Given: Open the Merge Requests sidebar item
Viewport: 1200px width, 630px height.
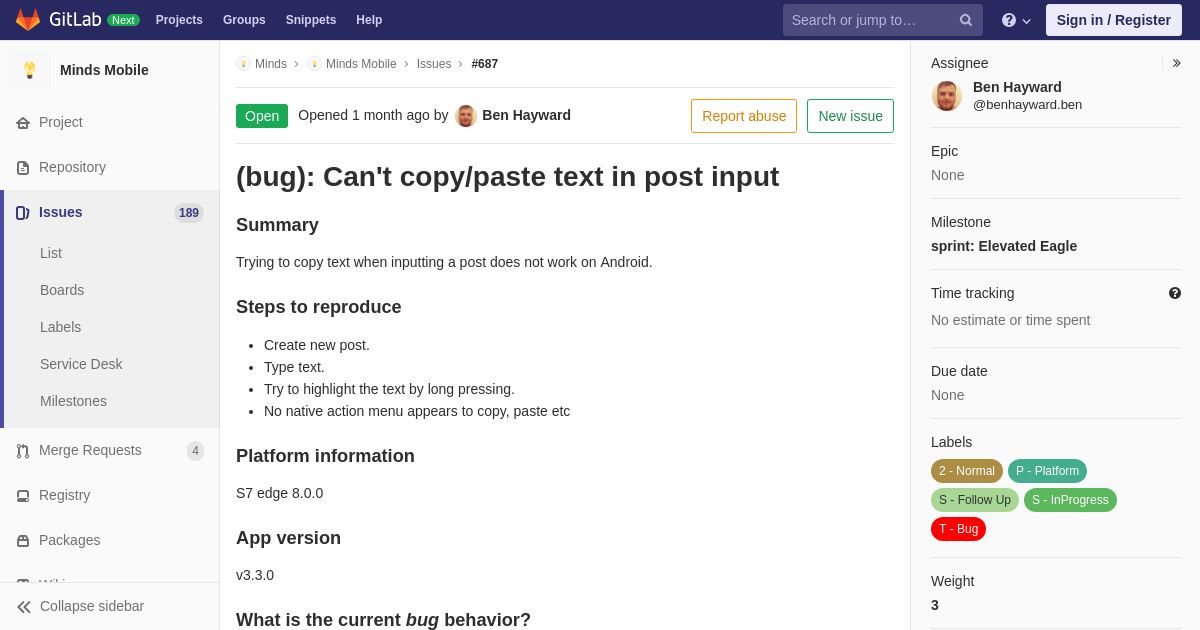Looking at the screenshot, I should [x=110, y=450].
